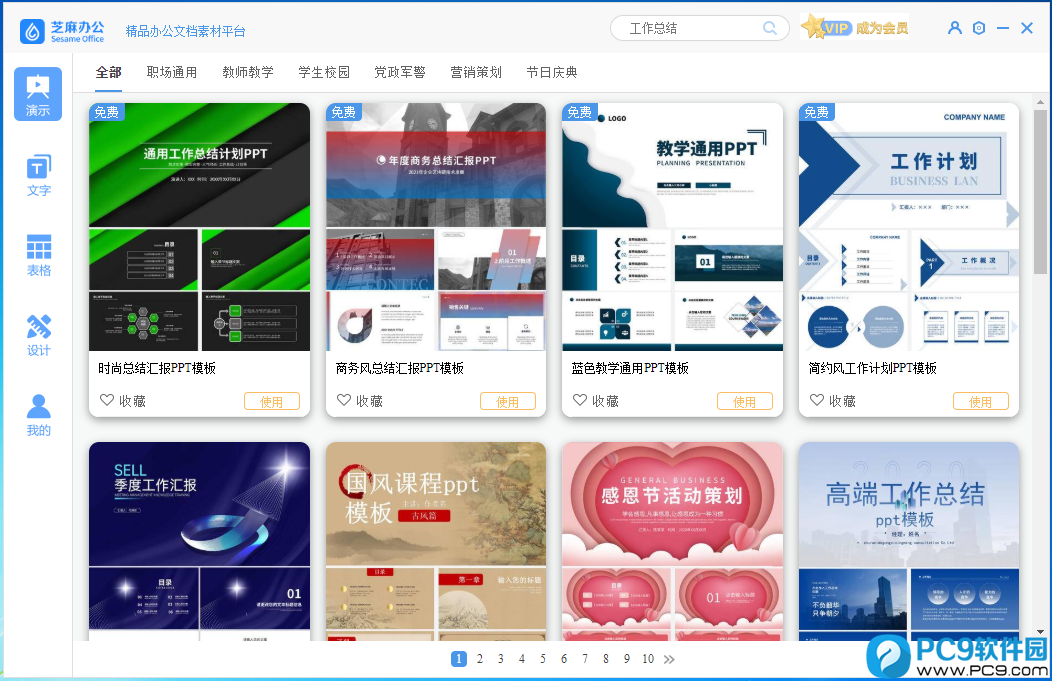Use the 时尚总结汇报PPT模板 template
Image resolution: width=1052 pixels, height=681 pixels.
[x=271, y=401]
